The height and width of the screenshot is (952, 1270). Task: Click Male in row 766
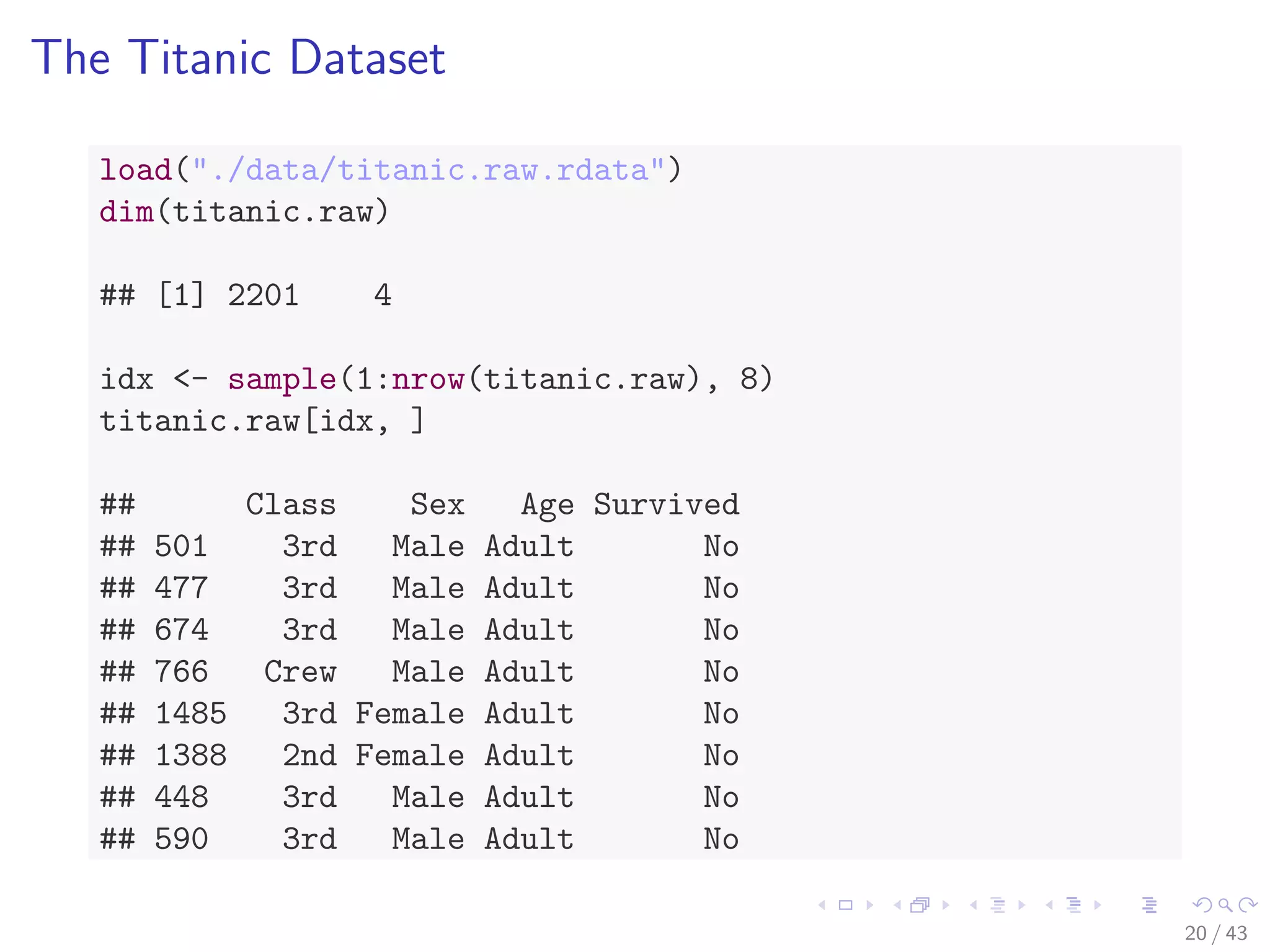(x=428, y=671)
